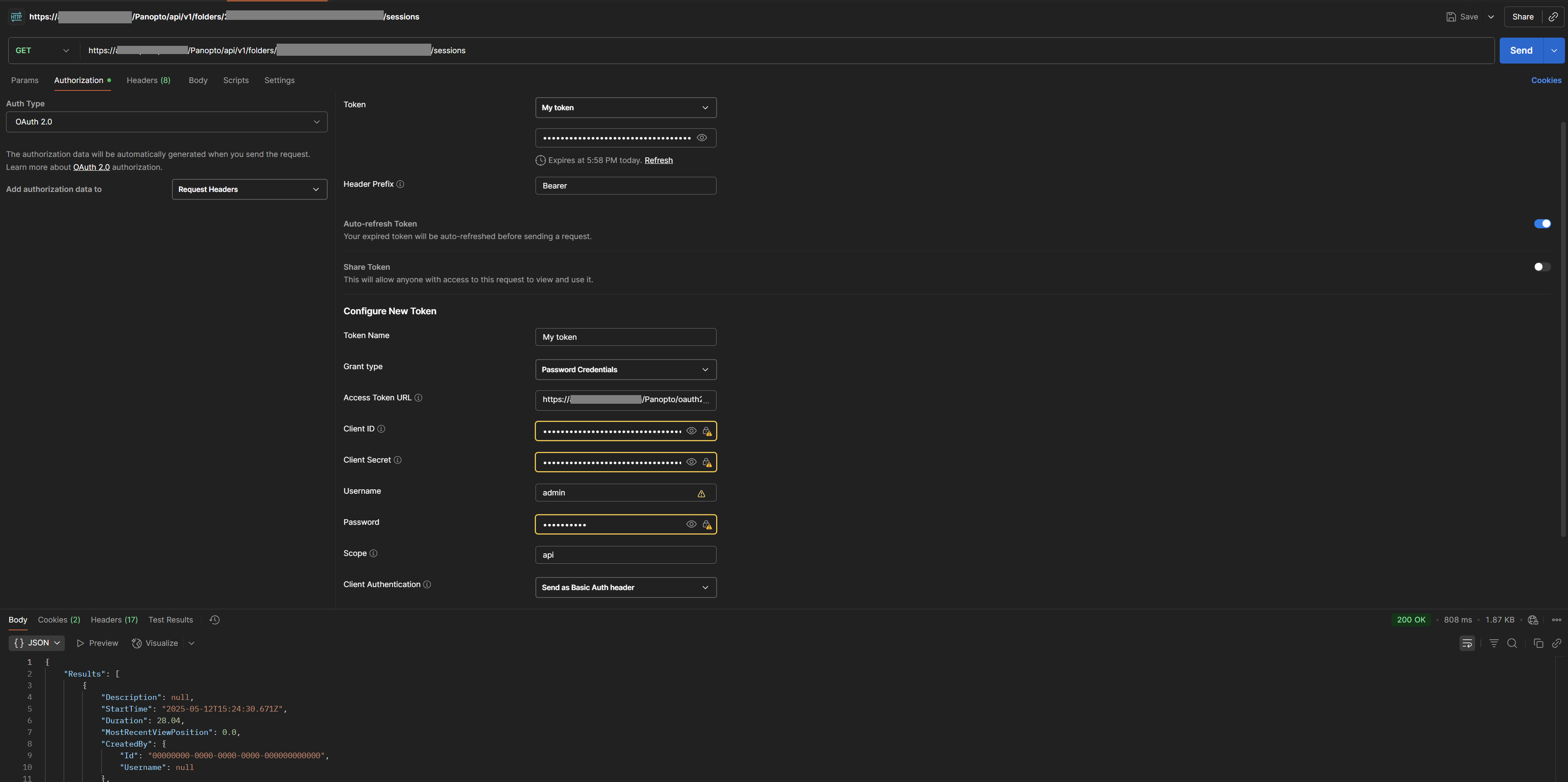Expand the Visualize options chevron
Screen dimensions: 1568x782
191,643
